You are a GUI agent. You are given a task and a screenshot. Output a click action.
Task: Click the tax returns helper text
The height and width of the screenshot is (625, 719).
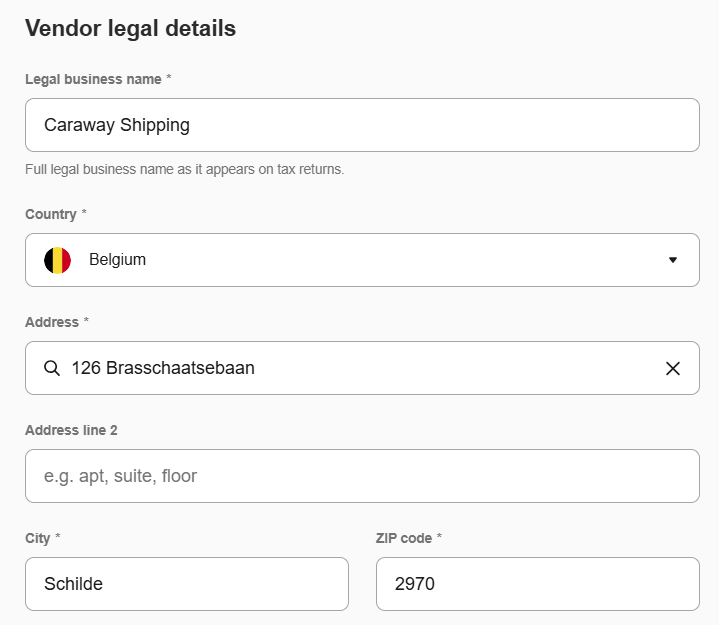point(184,169)
